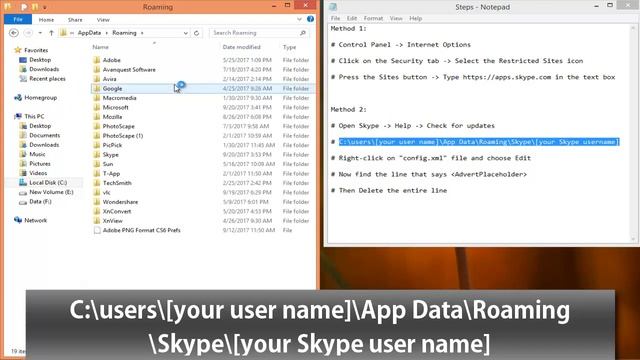Expand the Explorer ribbon chevron
The image size is (640, 360).
tap(299, 19)
